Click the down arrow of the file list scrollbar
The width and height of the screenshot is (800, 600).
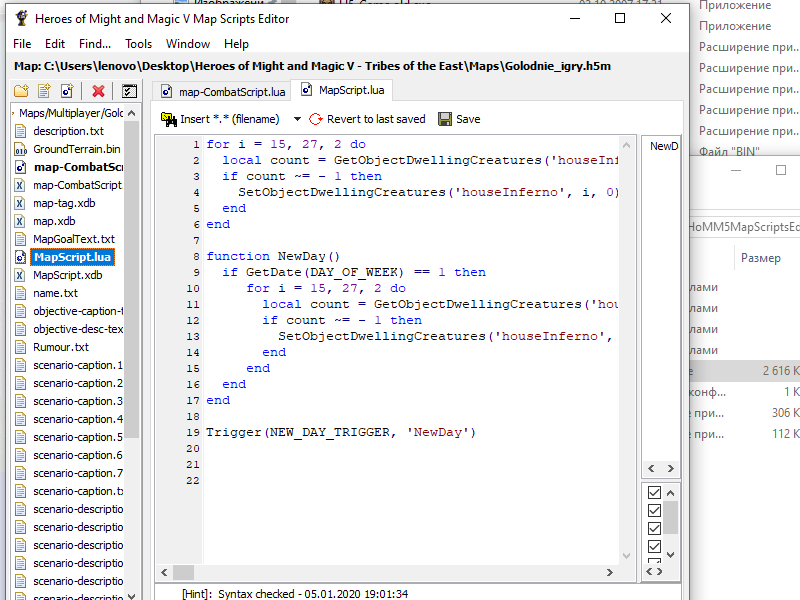point(132,595)
